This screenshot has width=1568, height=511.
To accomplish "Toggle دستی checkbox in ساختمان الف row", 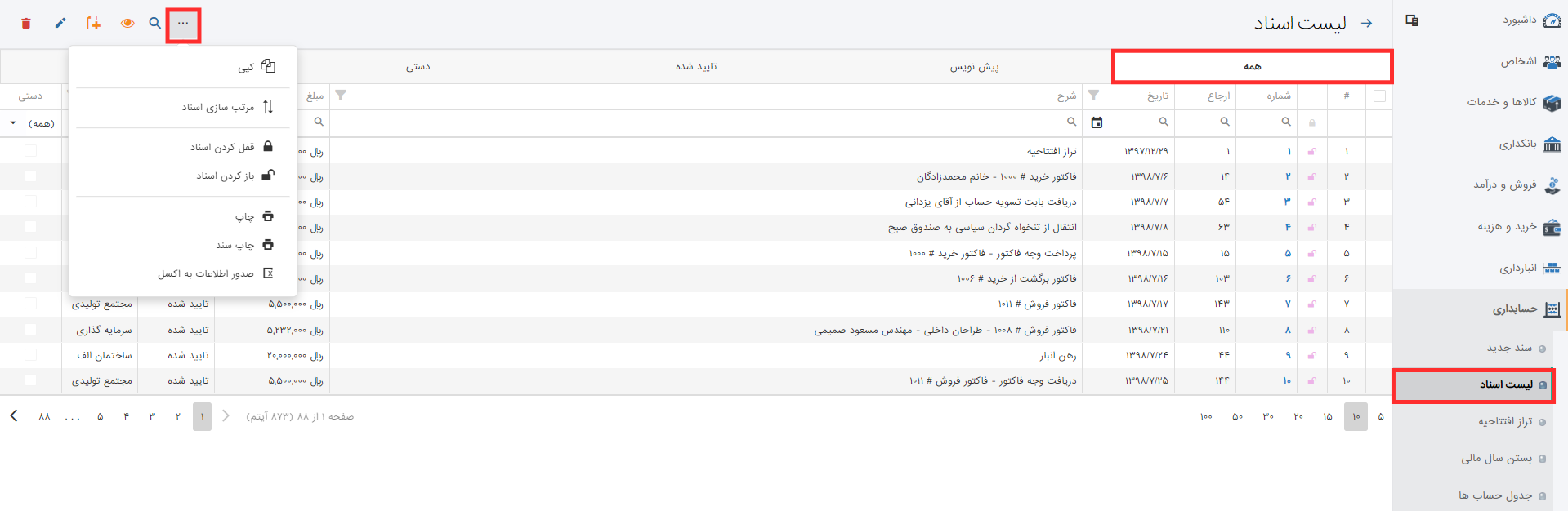I will (30, 355).
